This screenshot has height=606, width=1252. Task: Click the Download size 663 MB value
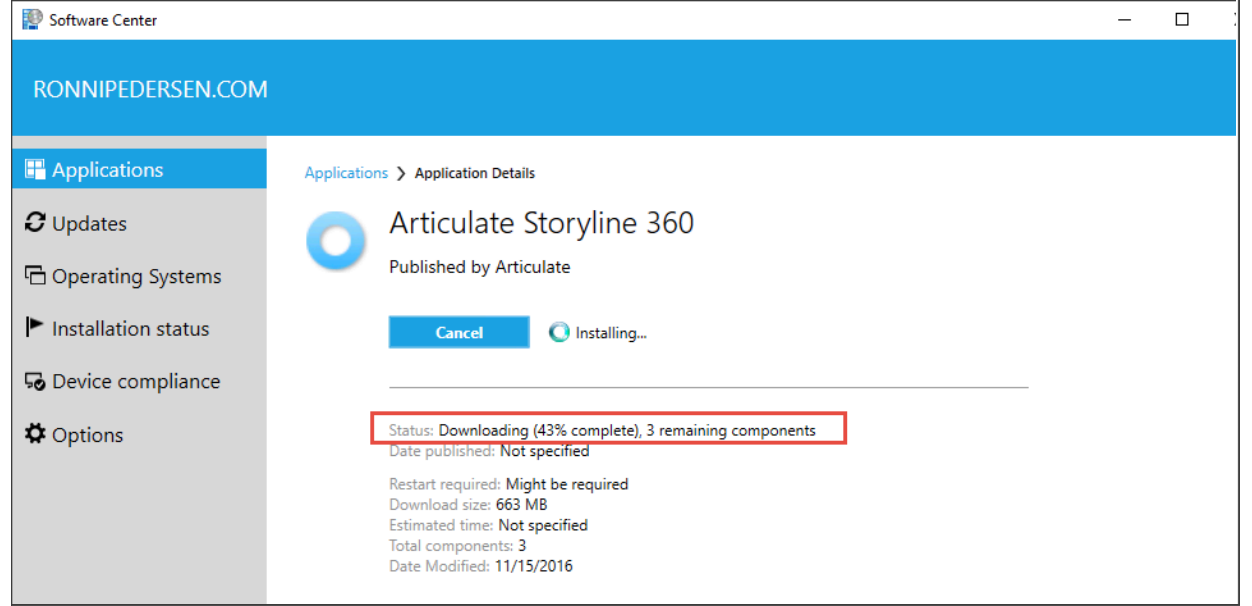[521, 504]
